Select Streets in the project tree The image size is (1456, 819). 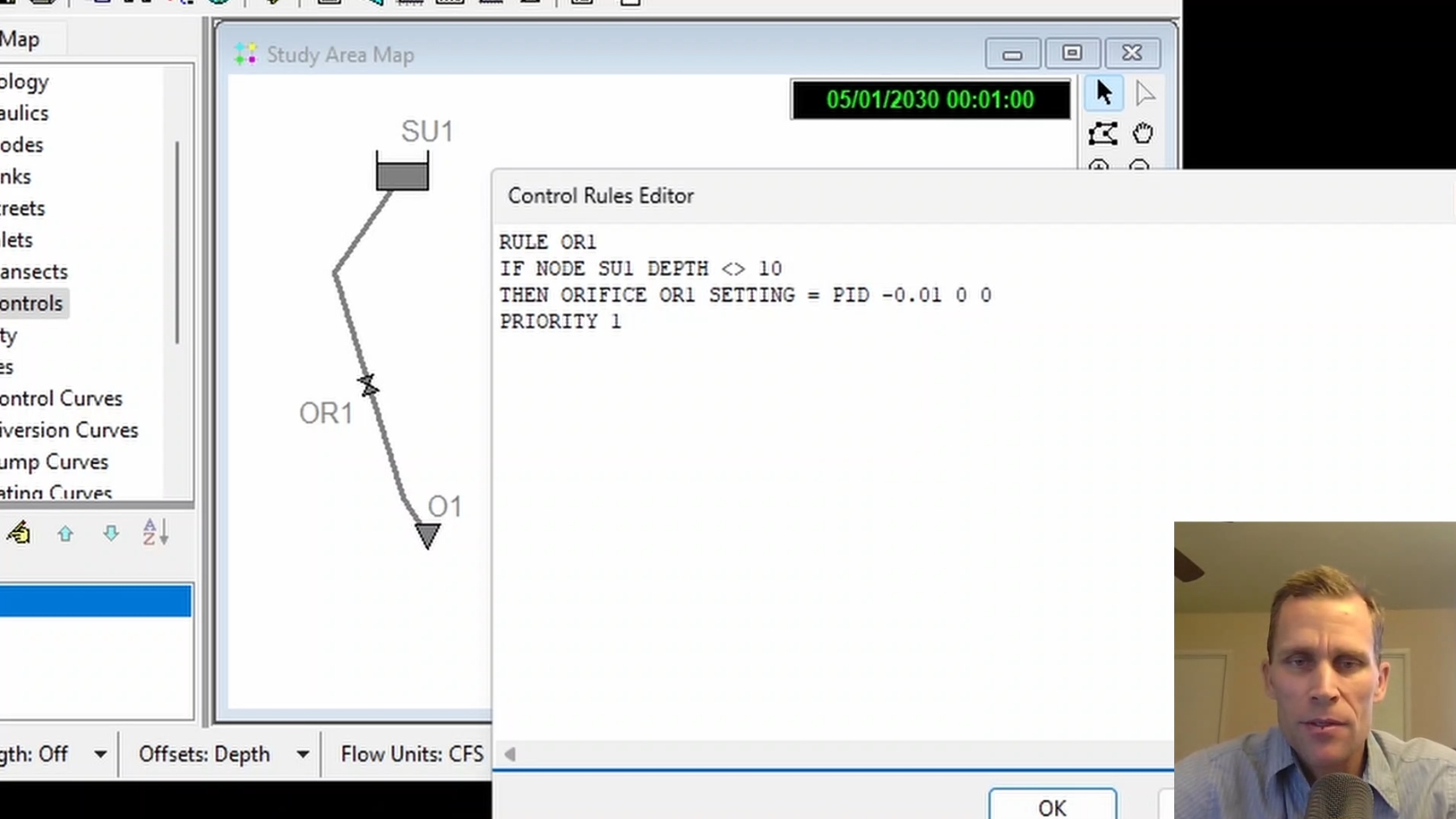point(23,209)
